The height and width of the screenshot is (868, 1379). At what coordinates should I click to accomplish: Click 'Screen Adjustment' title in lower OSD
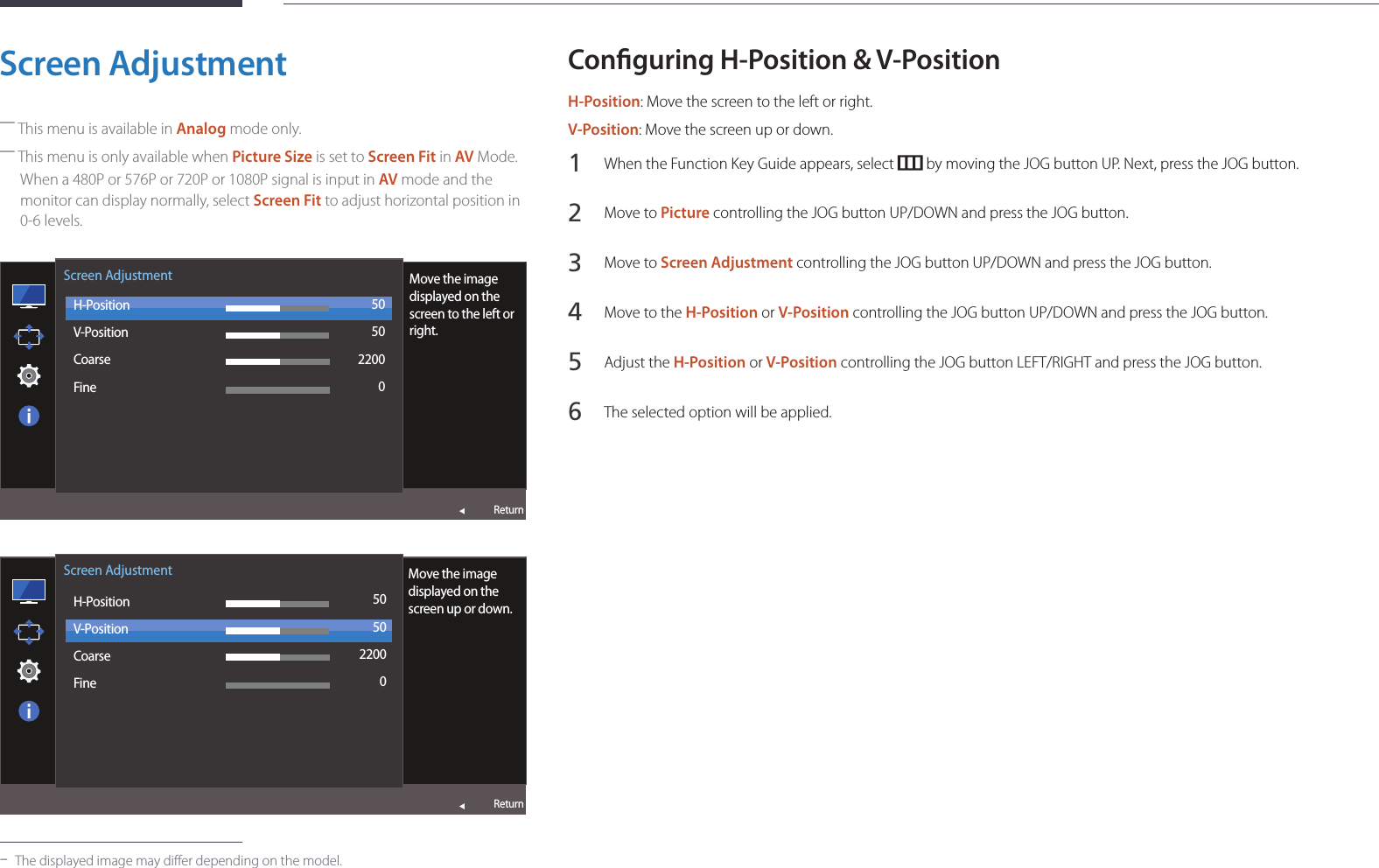(x=118, y=570)
